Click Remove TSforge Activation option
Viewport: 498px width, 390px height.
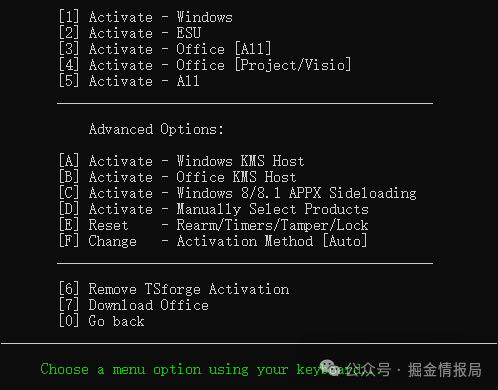pyautogui.click(x=174, y=289)
